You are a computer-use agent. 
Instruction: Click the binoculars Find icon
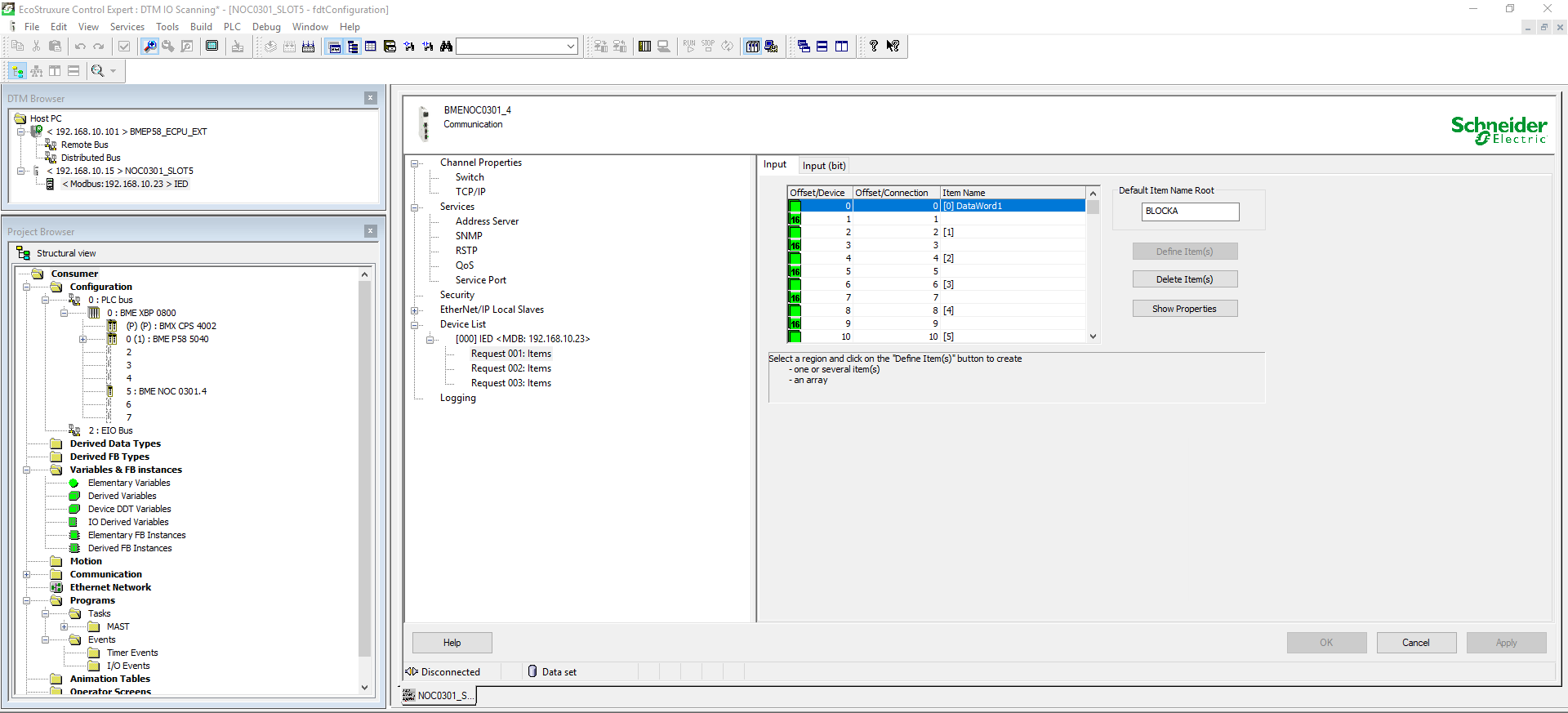pyautogui.click(x=446, y=47)
